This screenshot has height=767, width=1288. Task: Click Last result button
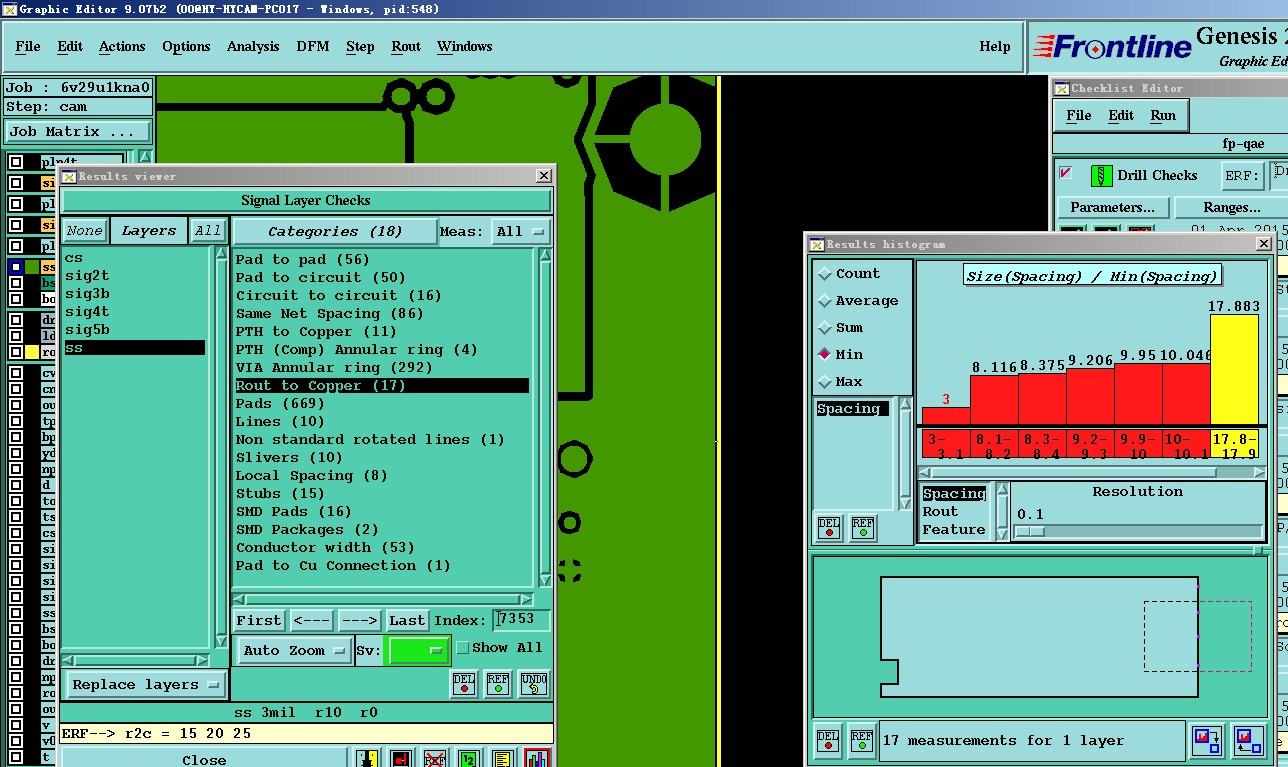tap(407, 621)
